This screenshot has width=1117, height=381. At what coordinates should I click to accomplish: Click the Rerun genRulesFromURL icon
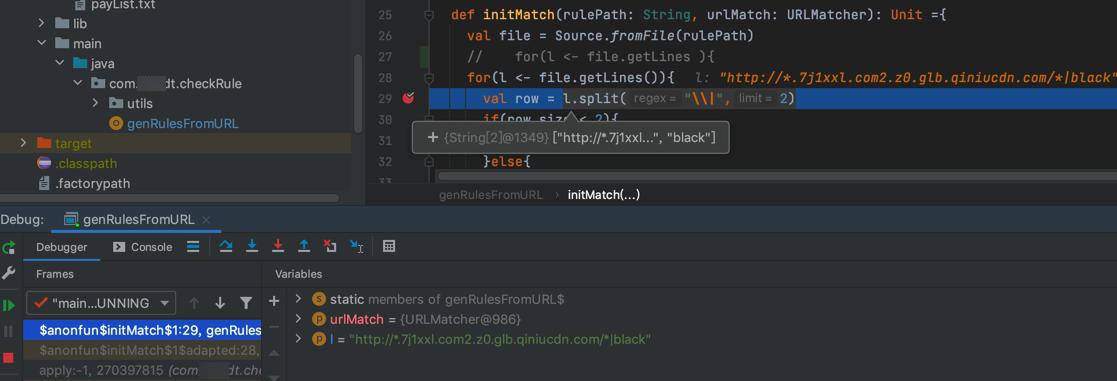9,247
